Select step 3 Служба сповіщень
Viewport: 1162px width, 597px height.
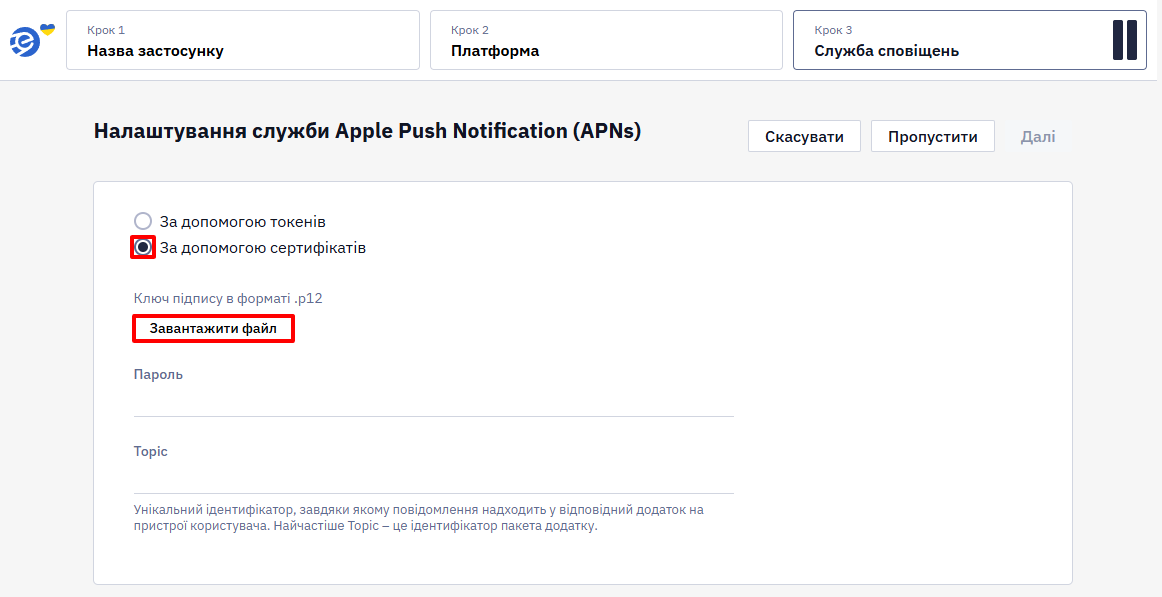point(970,40)
